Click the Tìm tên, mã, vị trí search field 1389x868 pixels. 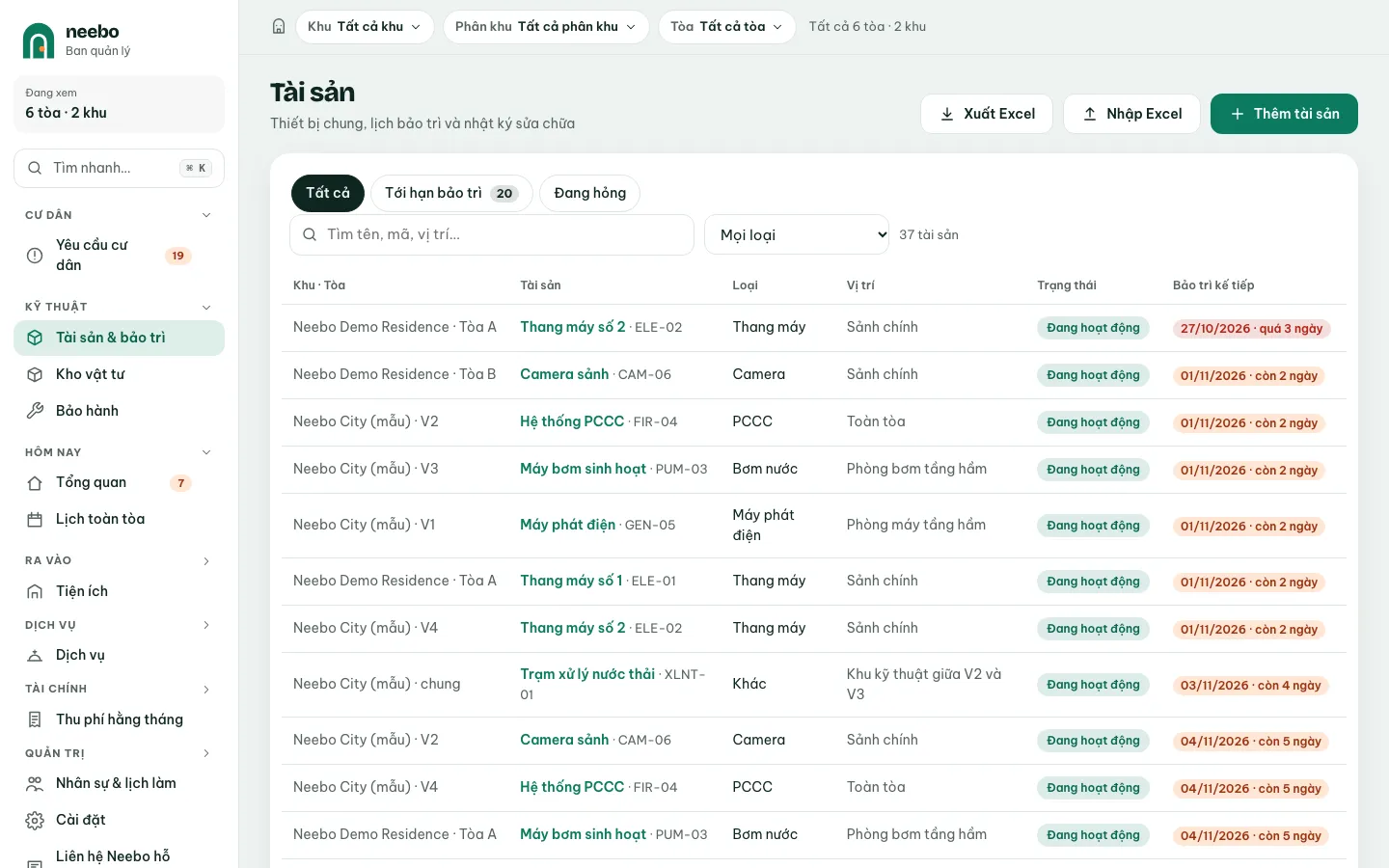tap(492, 234)
